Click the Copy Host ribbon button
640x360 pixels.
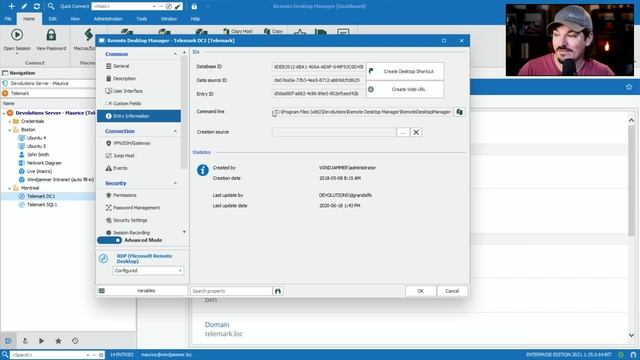(238, 31)
